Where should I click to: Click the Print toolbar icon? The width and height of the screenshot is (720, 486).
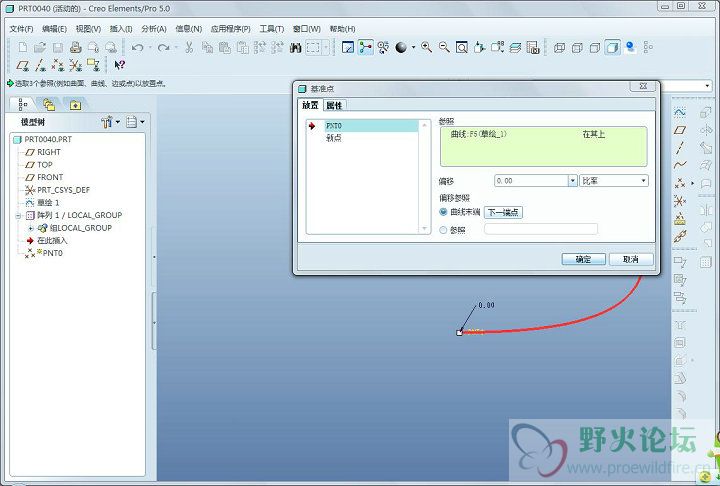pos(76,47)
